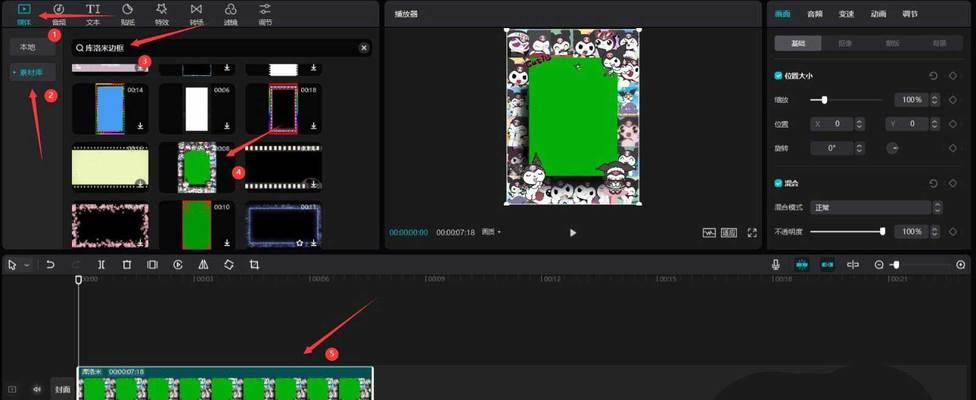976x400 pixels.
Task: Select the Local (本地) media source
Action: coord(32,47)
